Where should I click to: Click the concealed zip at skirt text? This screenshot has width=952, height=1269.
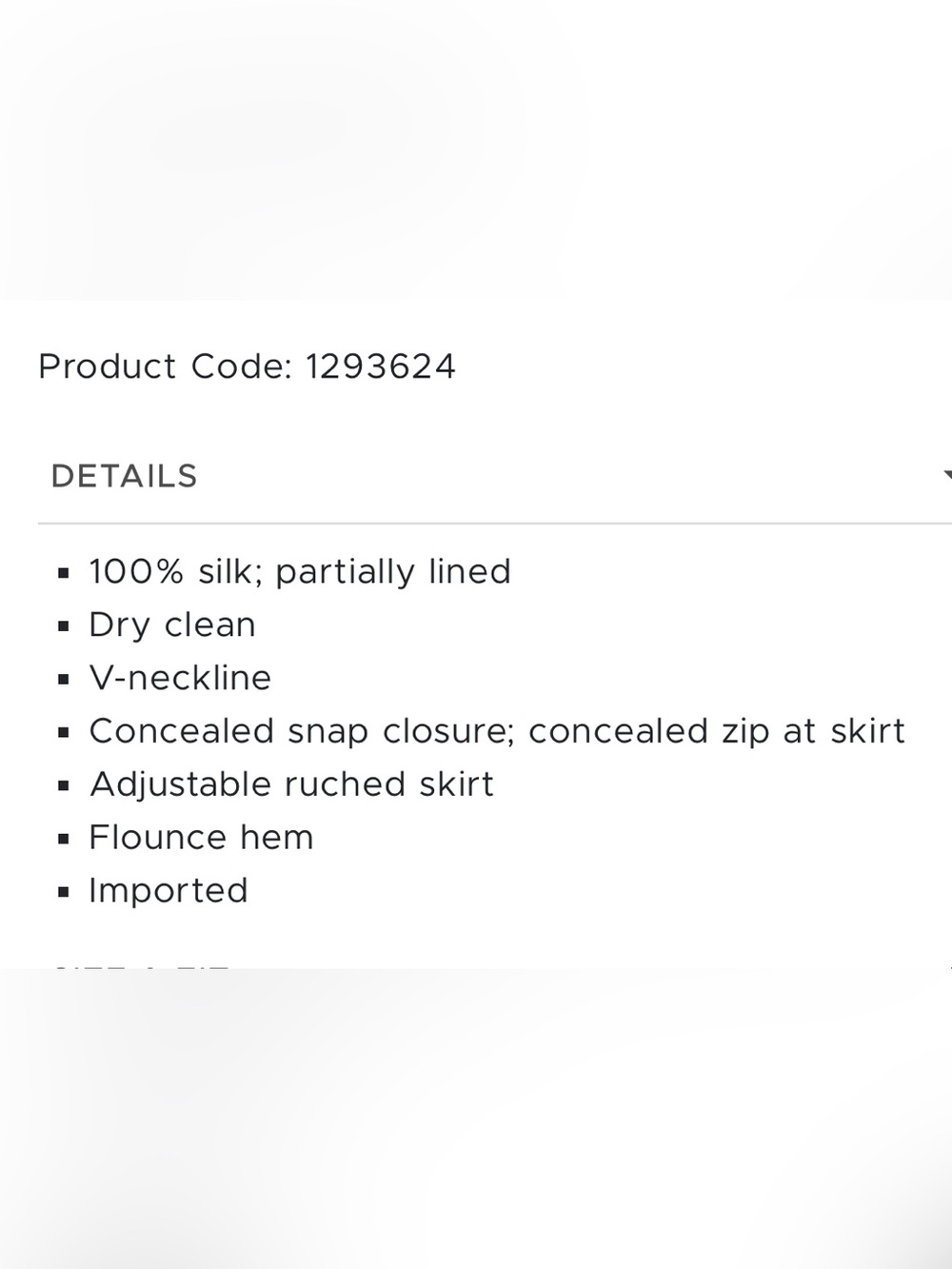point(717,731)
